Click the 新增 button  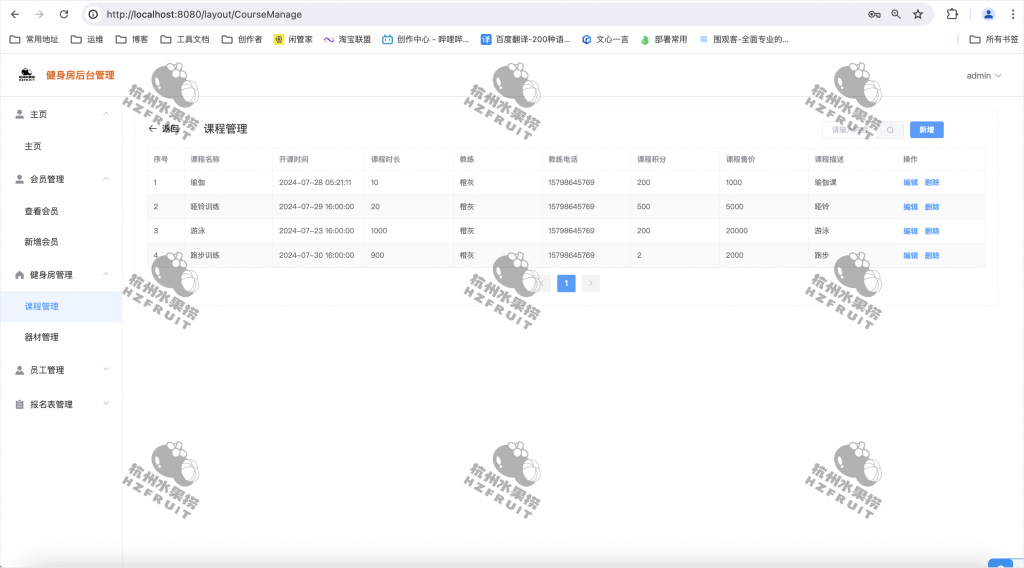[927, 130]
